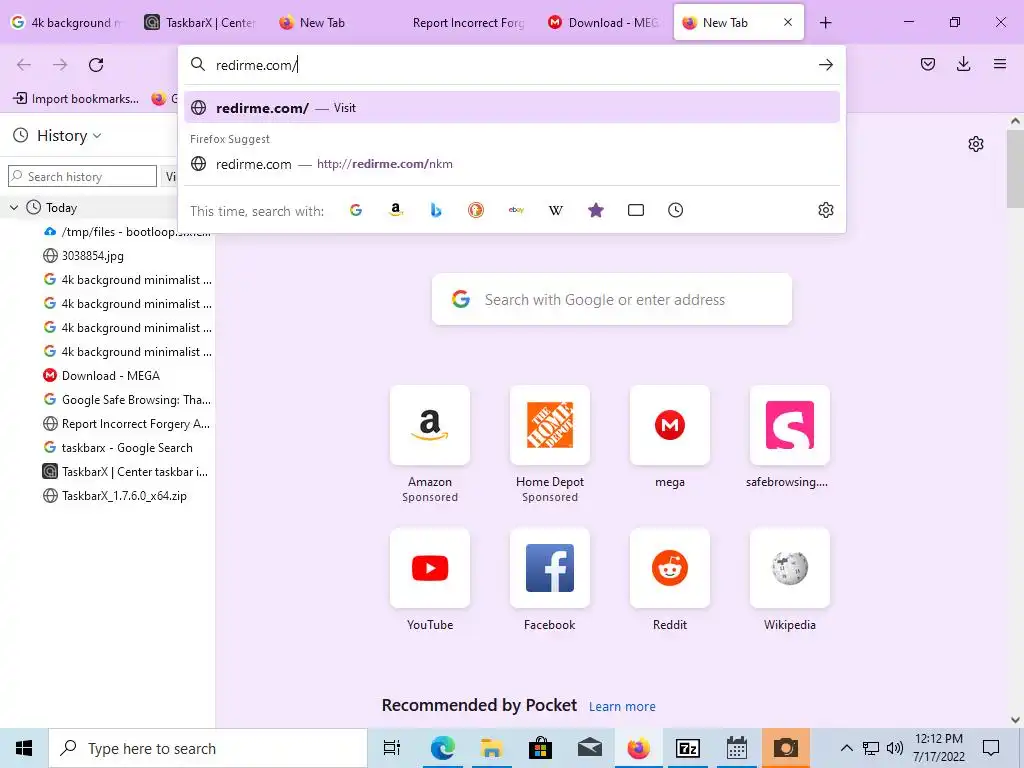Open Microsoft Edge from taskbar
The width and height of the screenshot is (1024, 768).
(x=442, y=748)
